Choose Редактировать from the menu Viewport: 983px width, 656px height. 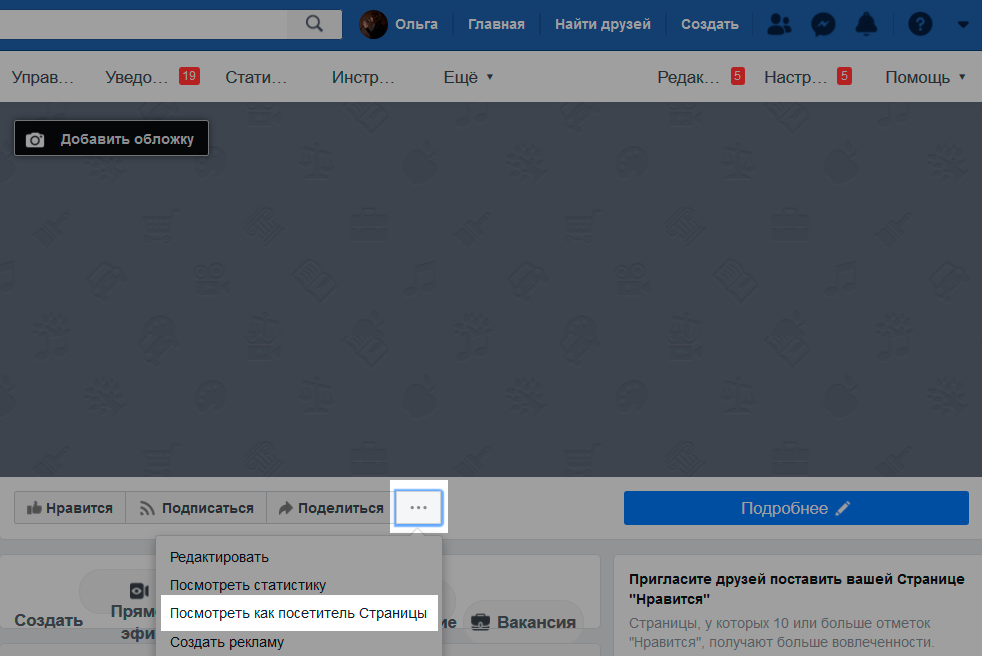pos(219,557)
